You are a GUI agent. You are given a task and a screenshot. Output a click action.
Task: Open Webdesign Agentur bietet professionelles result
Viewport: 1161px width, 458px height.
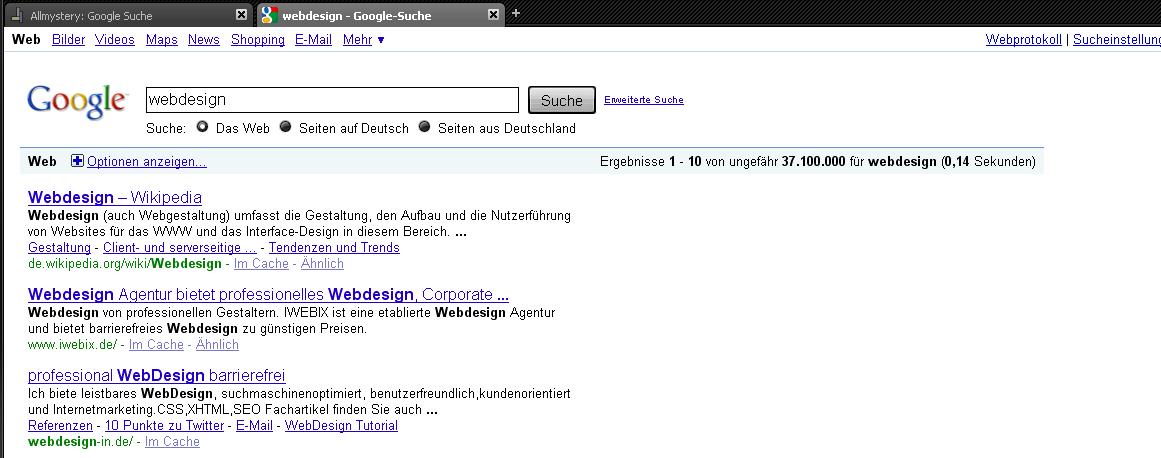268,294
